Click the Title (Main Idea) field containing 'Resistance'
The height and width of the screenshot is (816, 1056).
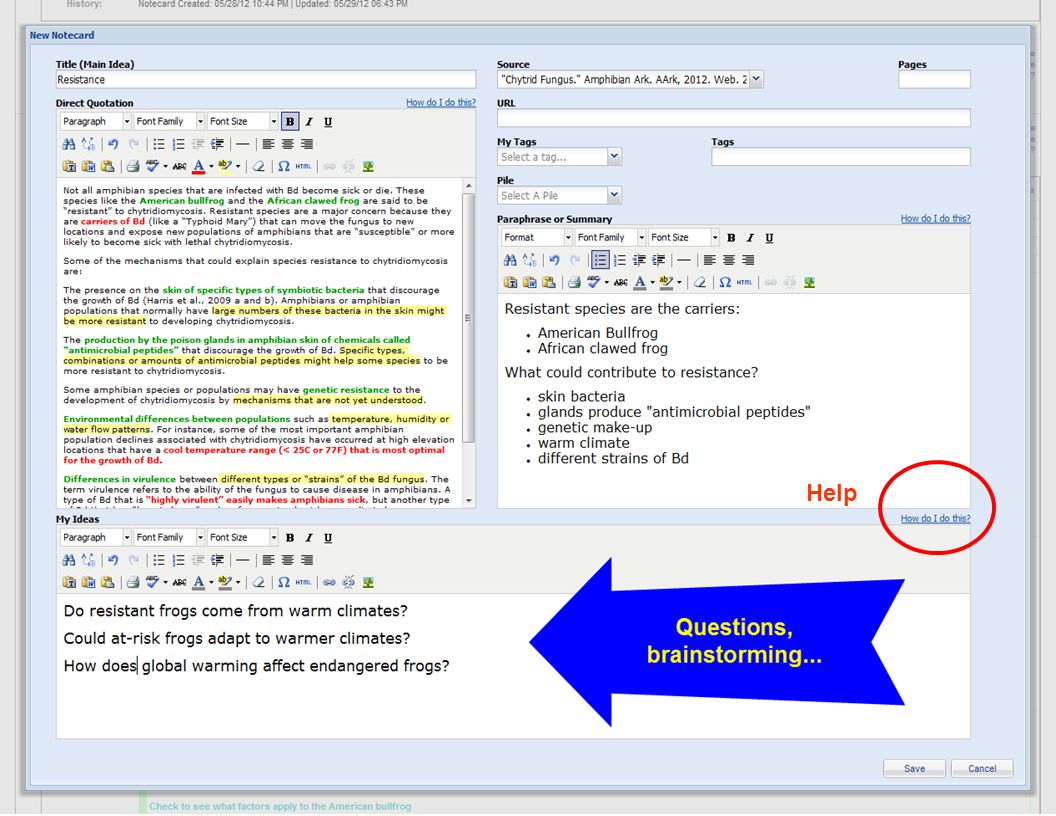[x=265, y=79]
